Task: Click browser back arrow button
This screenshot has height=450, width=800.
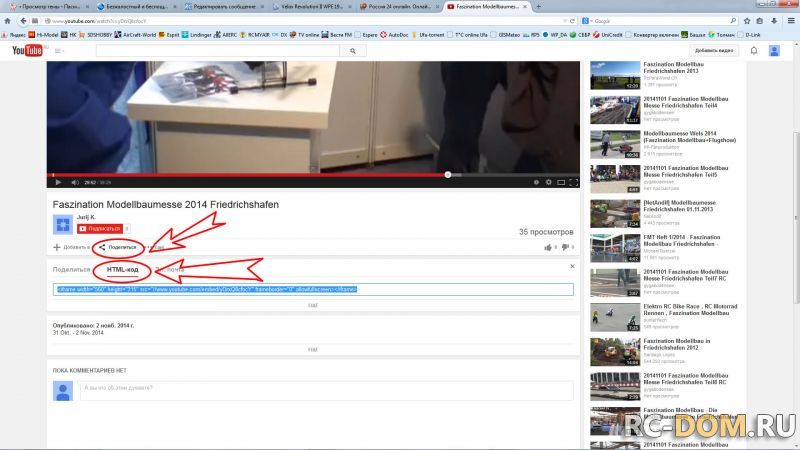Action: pyautogui.click(x=23, y=21)
